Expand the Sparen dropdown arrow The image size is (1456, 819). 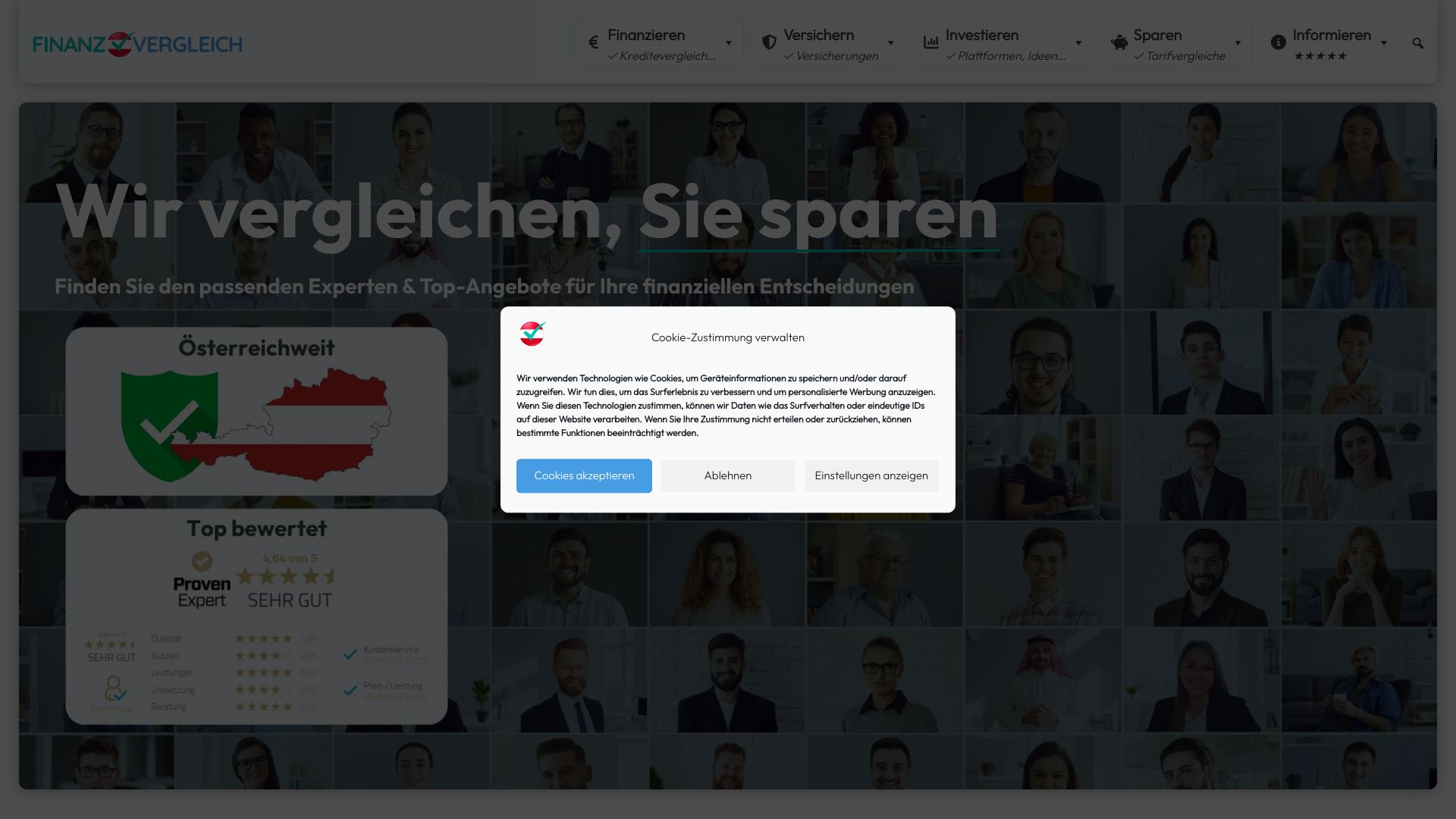1238,43
